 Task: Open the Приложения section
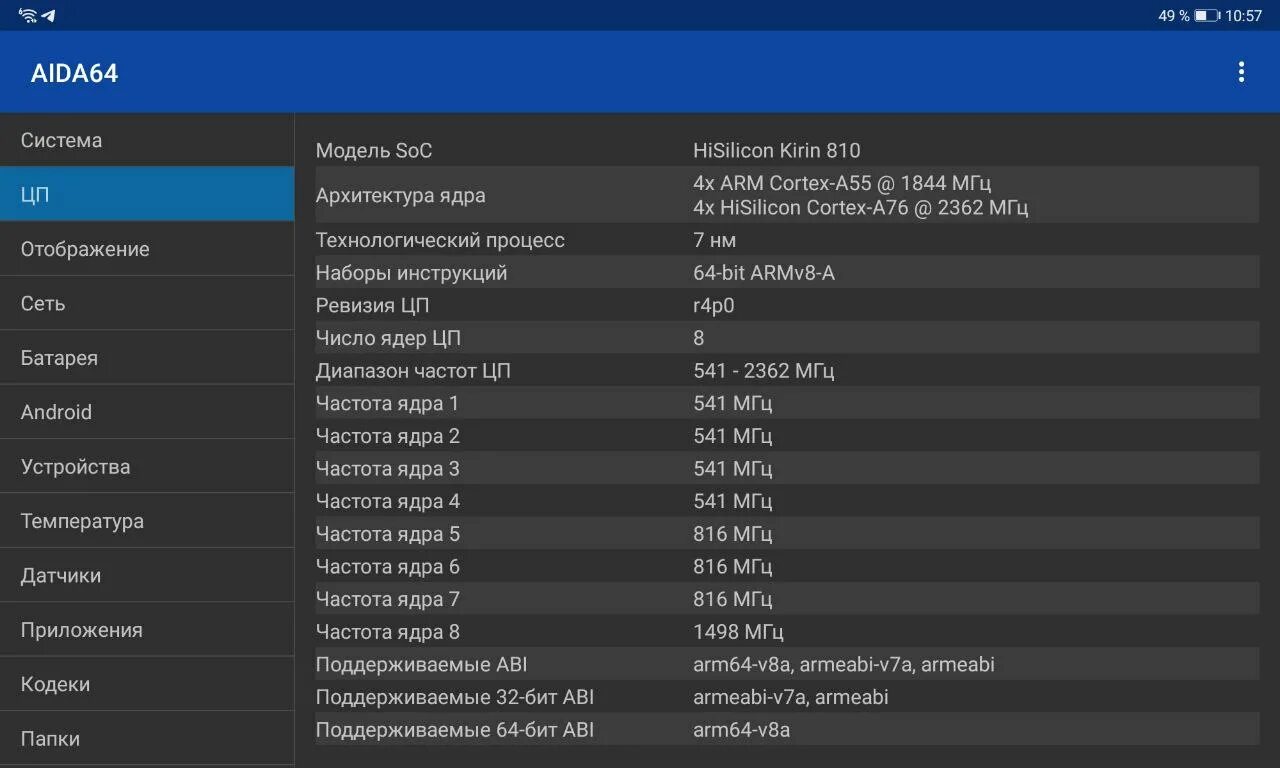(147, 630)
